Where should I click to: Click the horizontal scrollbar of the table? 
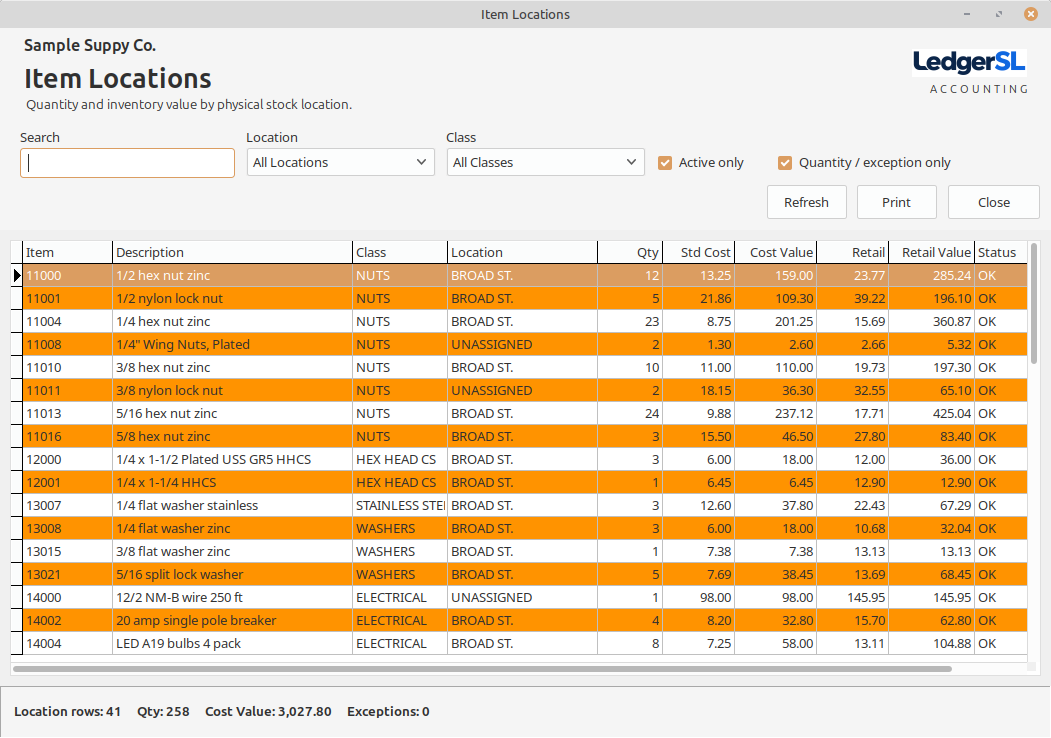483,668
